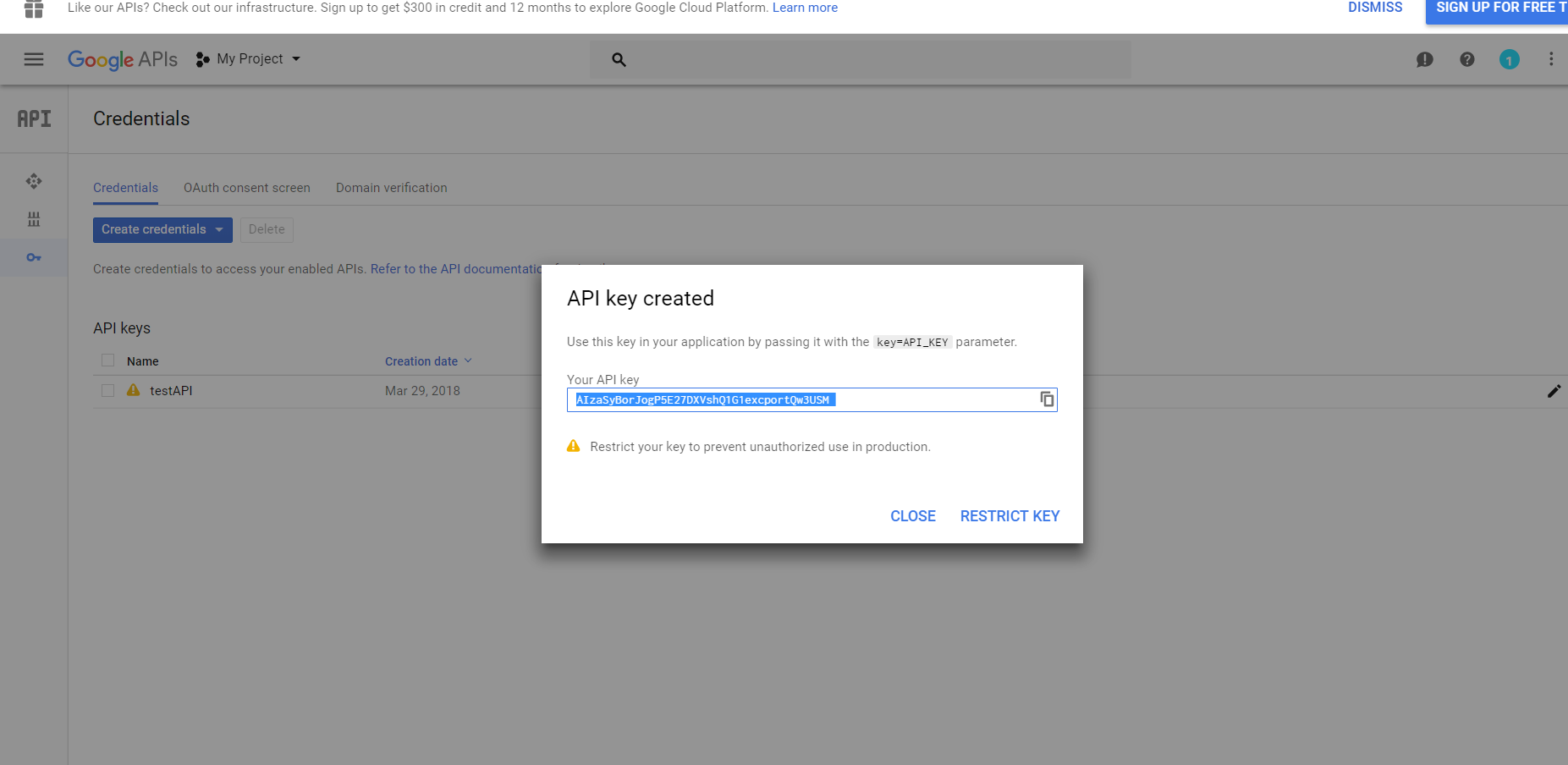Switch to Domain verification tab
Image resolution: width=1568 pixels, height=765 pixels.
tap(391, 188)
